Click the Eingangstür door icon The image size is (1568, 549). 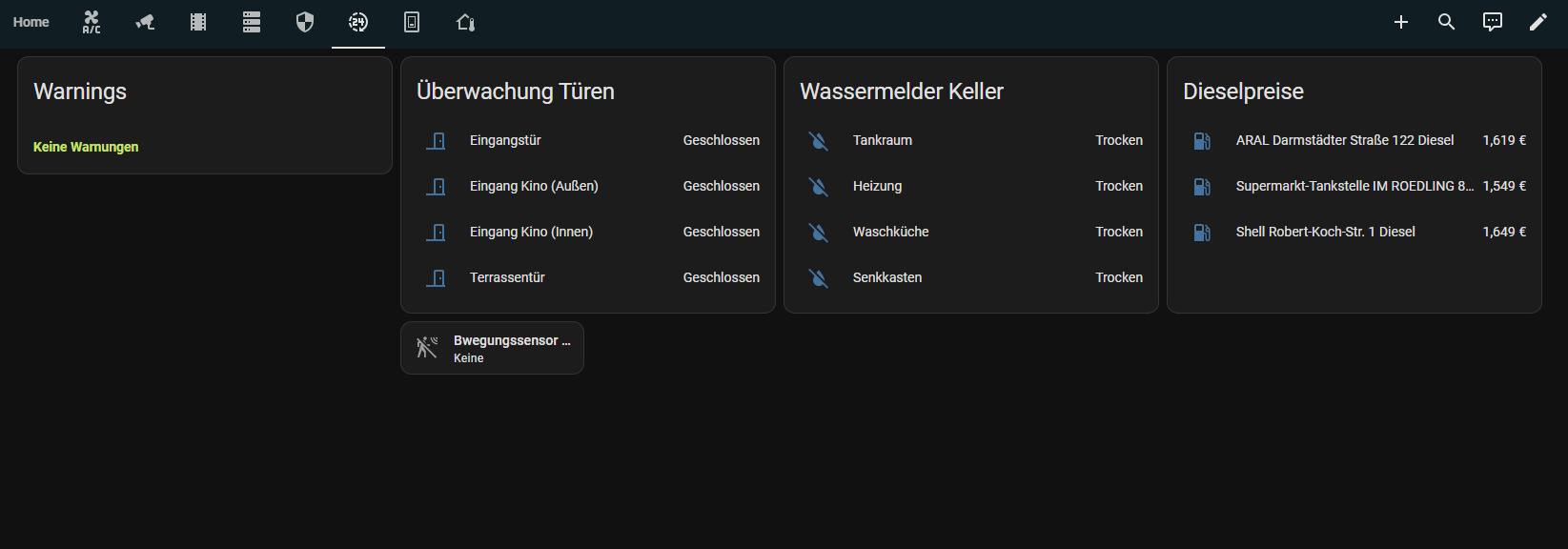(436, 141)
